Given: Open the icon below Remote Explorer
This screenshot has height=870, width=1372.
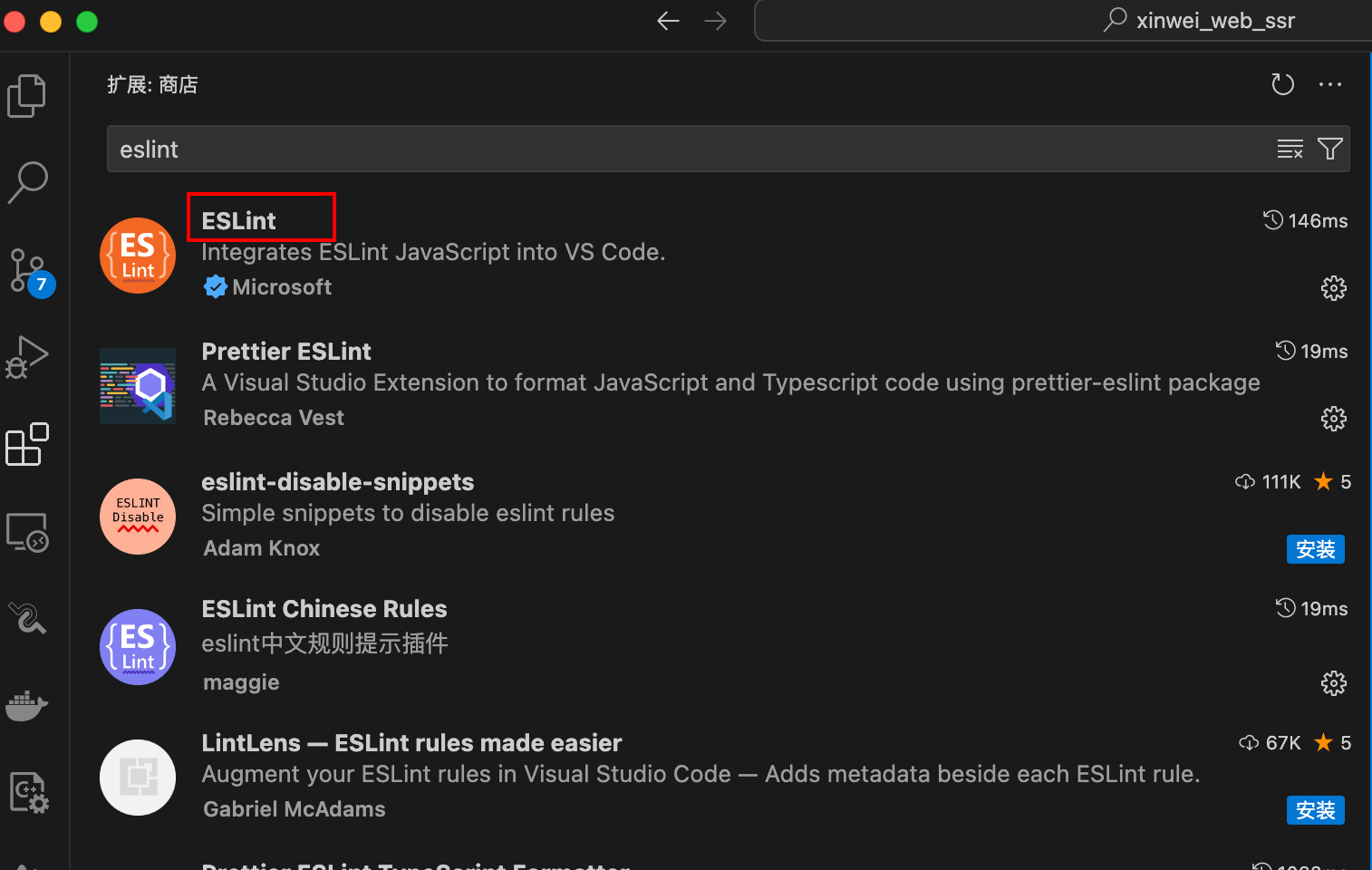Looking at the screenshot, I should pos(27,618).
